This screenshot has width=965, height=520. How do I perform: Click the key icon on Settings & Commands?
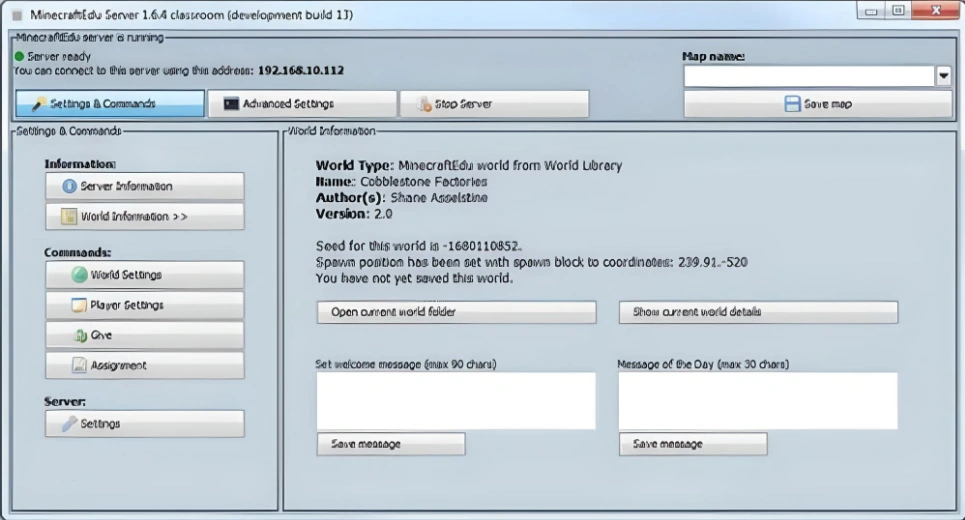tap(39, 104)
